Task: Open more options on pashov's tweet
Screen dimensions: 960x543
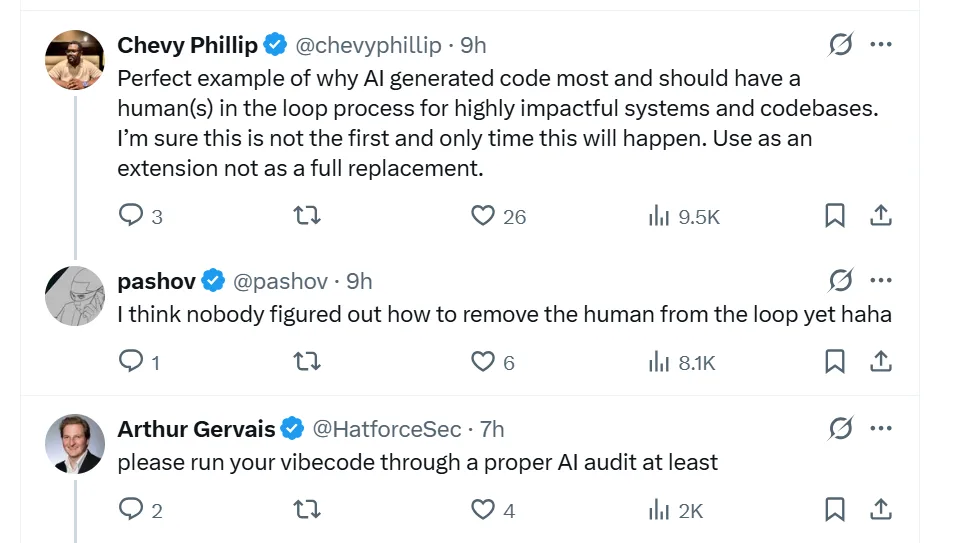Action: (x=880, y=281)
